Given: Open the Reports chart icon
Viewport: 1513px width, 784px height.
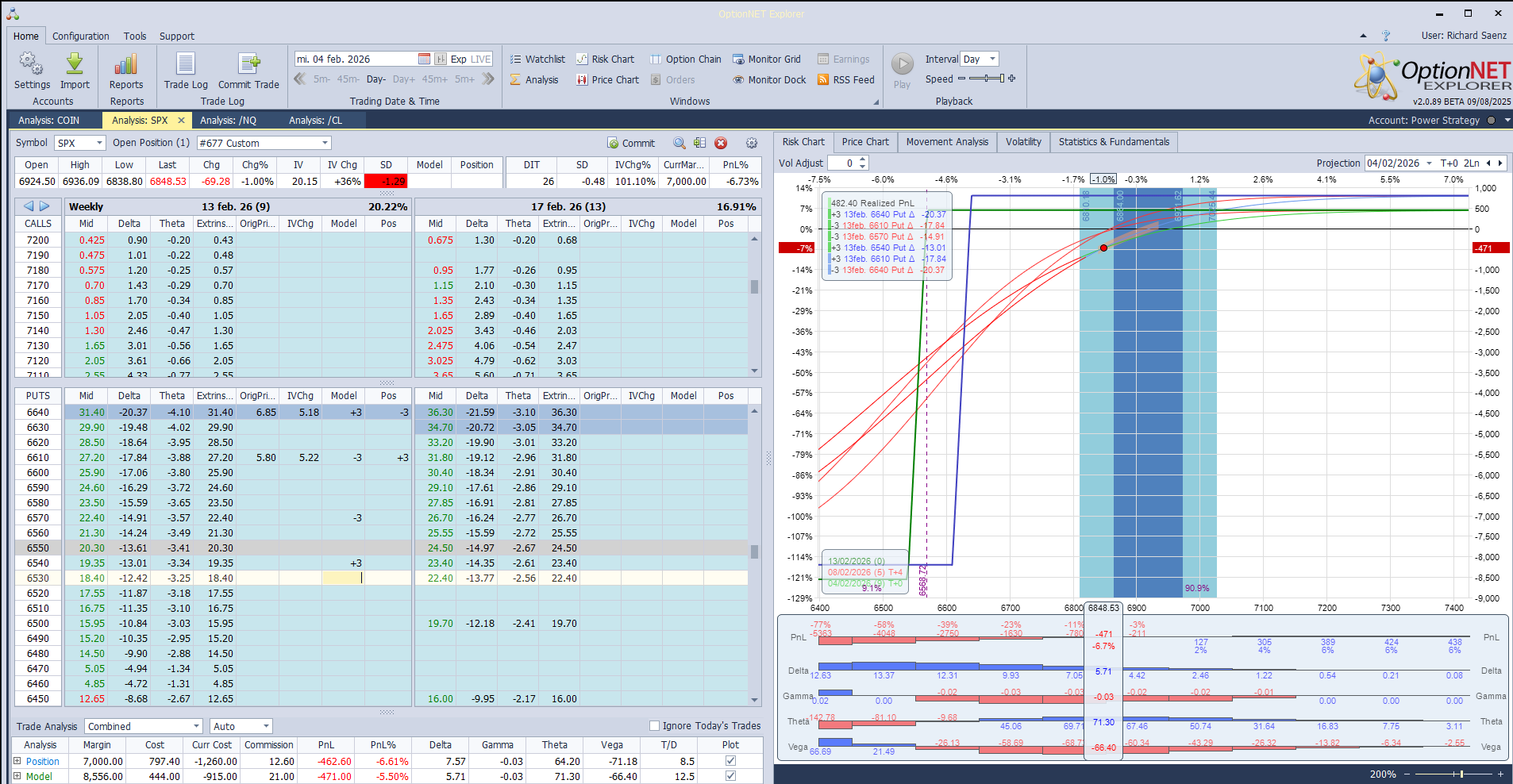Looking at the screenshot, I should [x=126, y=63].
